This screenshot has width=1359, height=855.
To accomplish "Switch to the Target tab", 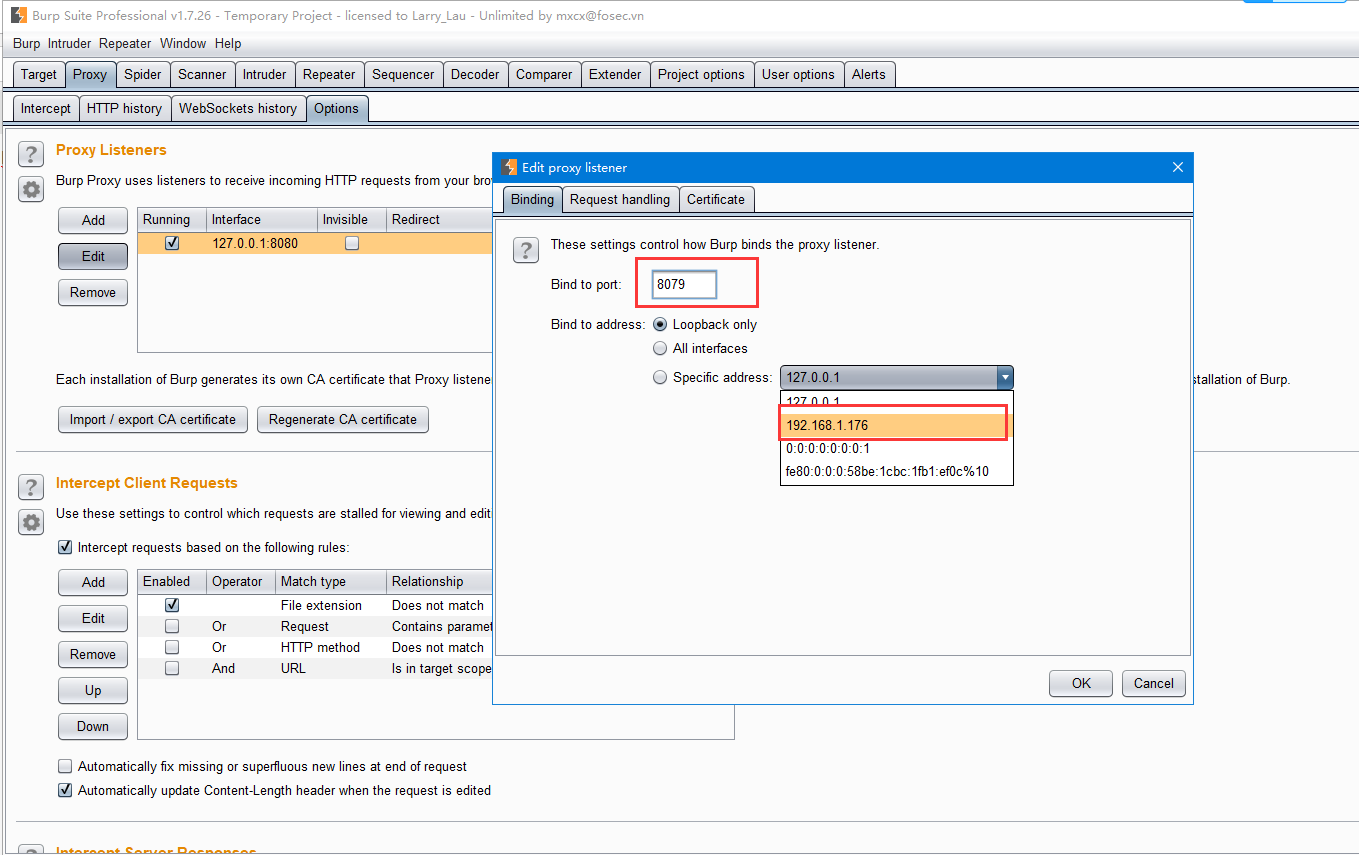I will [39, 74].
